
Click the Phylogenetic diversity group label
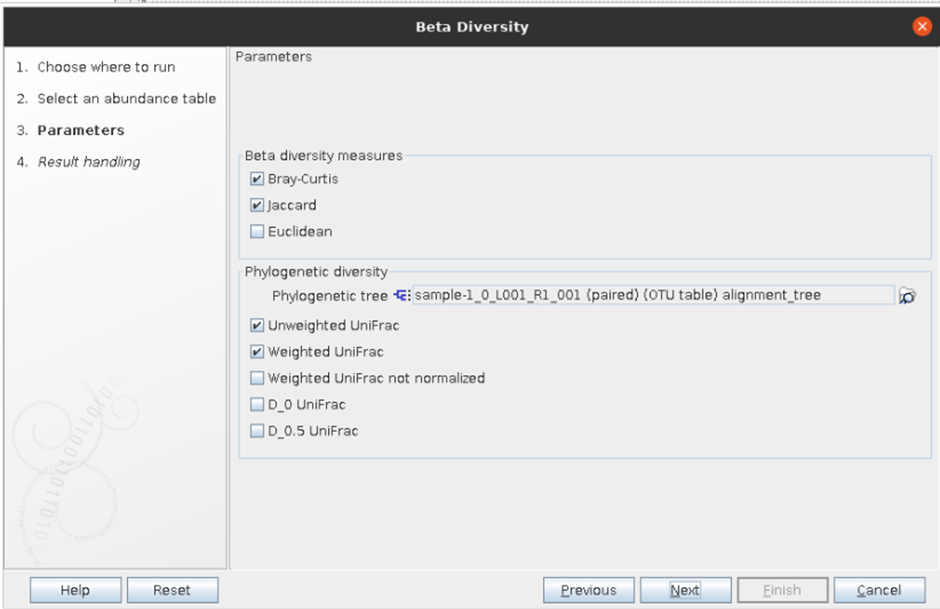317,272
